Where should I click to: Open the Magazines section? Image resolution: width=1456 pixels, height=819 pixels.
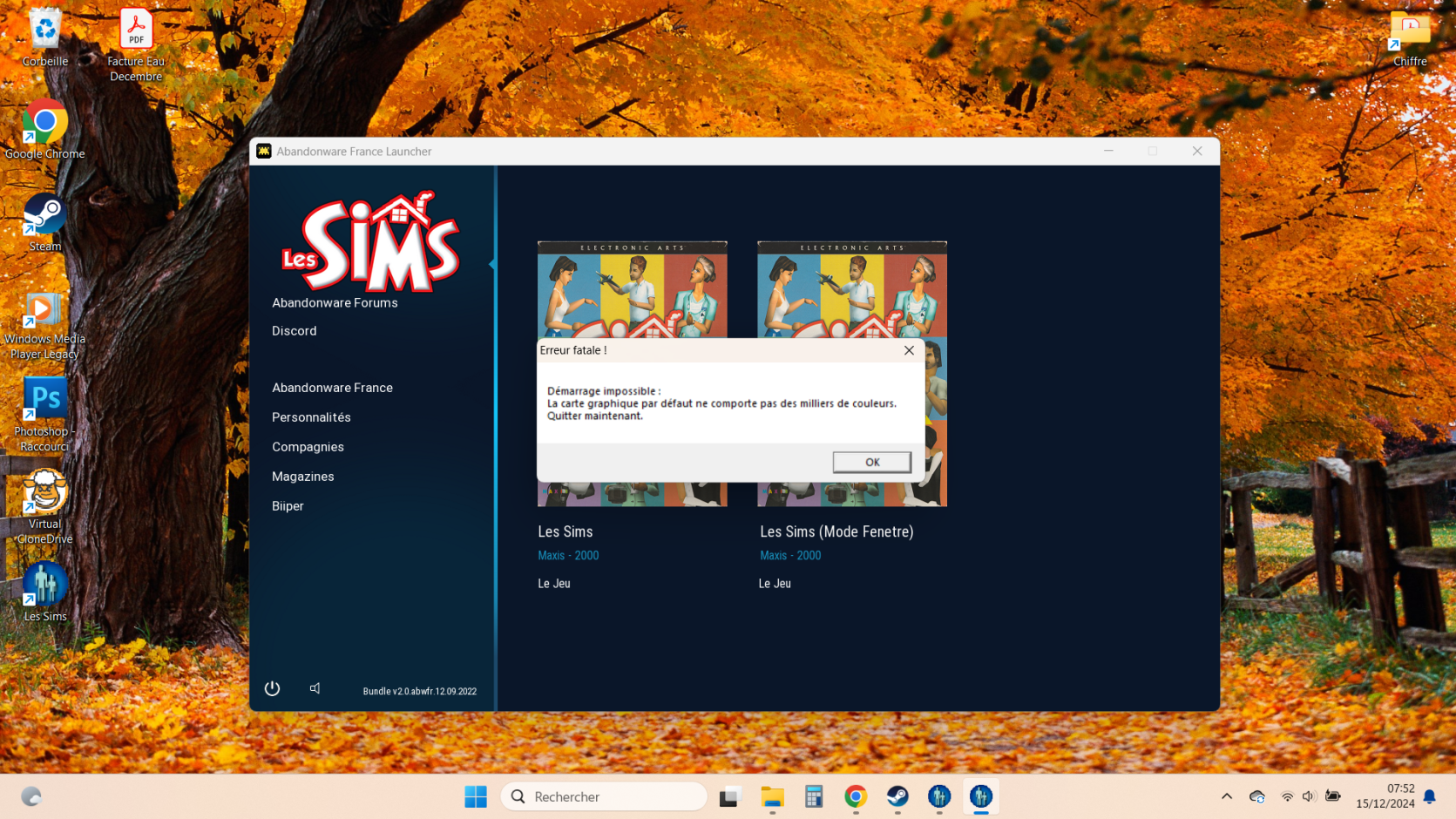(302, 477)
